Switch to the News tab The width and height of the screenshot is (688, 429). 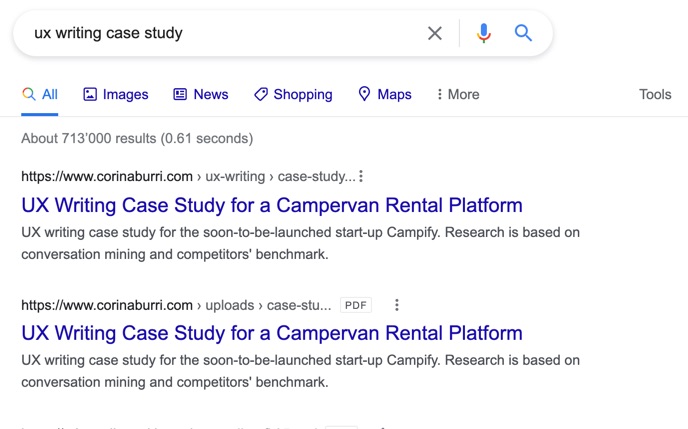(201, 94)
